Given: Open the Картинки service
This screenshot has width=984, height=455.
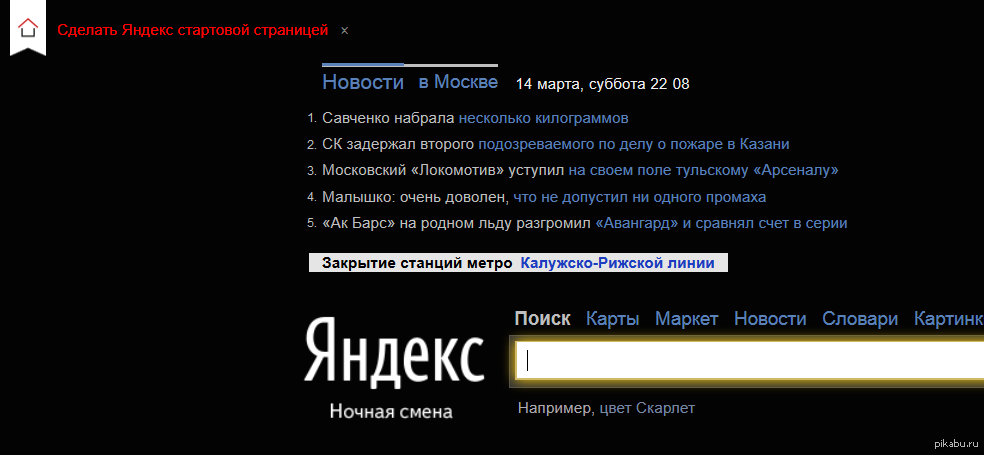Looking at the screenshot, I should (949, 319).
